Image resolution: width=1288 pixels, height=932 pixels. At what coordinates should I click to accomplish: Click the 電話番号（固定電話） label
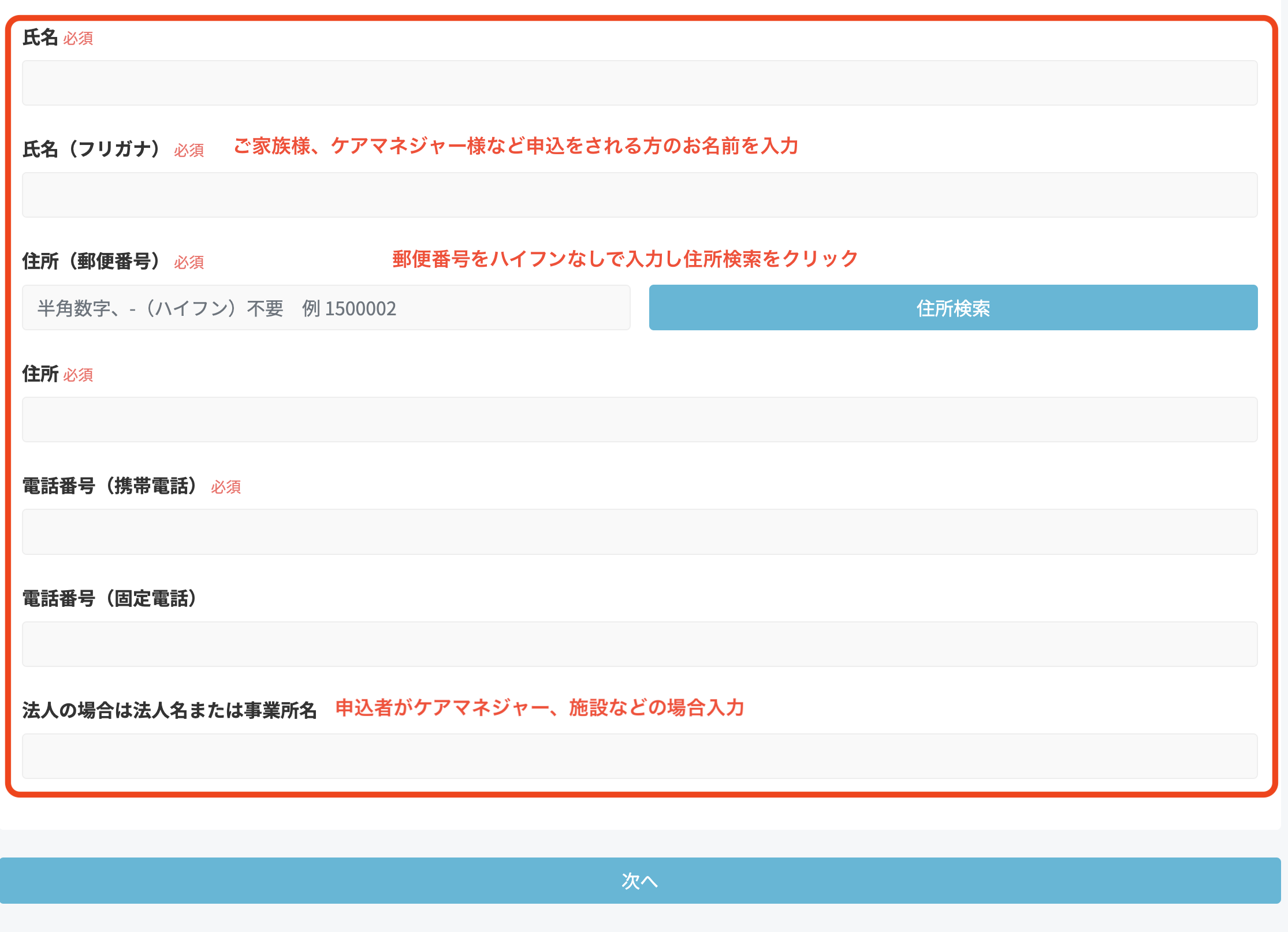(x=110, y=599)
